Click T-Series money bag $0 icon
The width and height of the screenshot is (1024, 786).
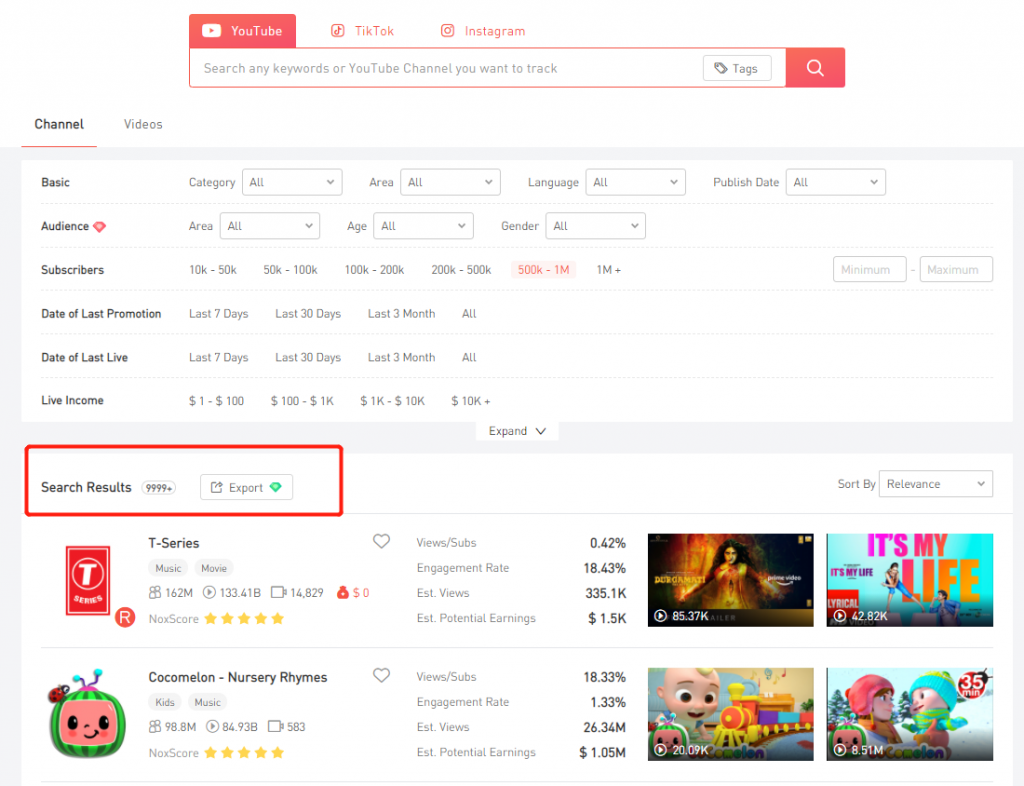(342, 592)
